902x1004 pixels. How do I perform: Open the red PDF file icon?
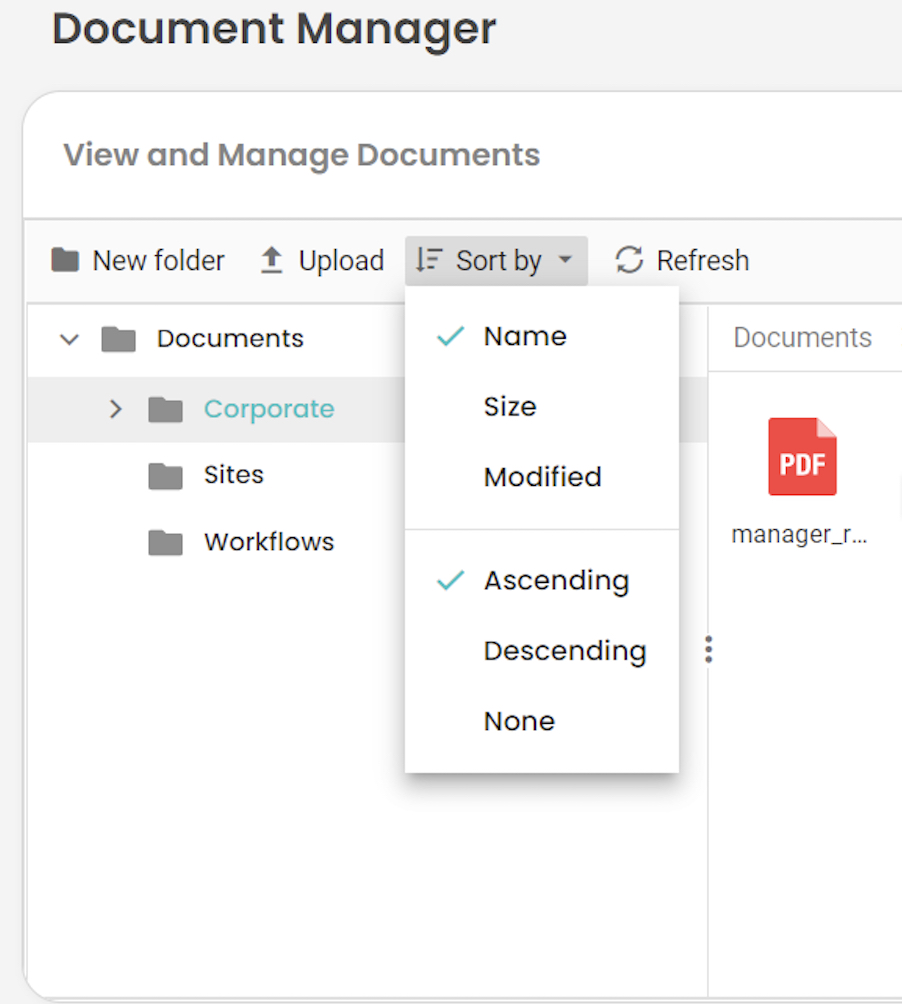(802, 457)
